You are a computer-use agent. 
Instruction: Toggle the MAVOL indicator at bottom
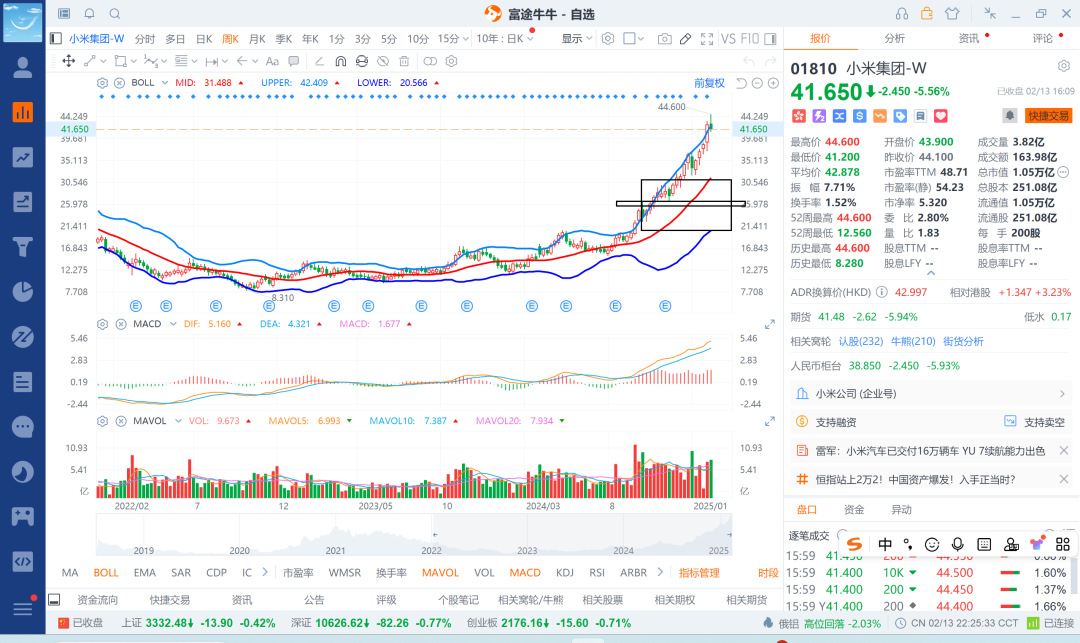440,572
